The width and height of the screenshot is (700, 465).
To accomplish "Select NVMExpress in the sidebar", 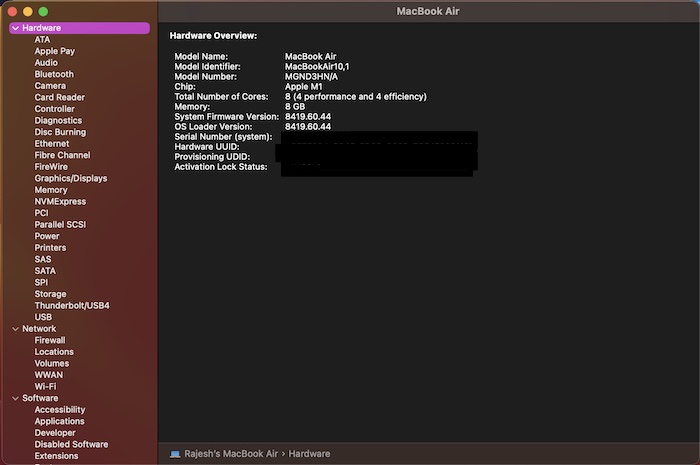I will tap(60, 202).
